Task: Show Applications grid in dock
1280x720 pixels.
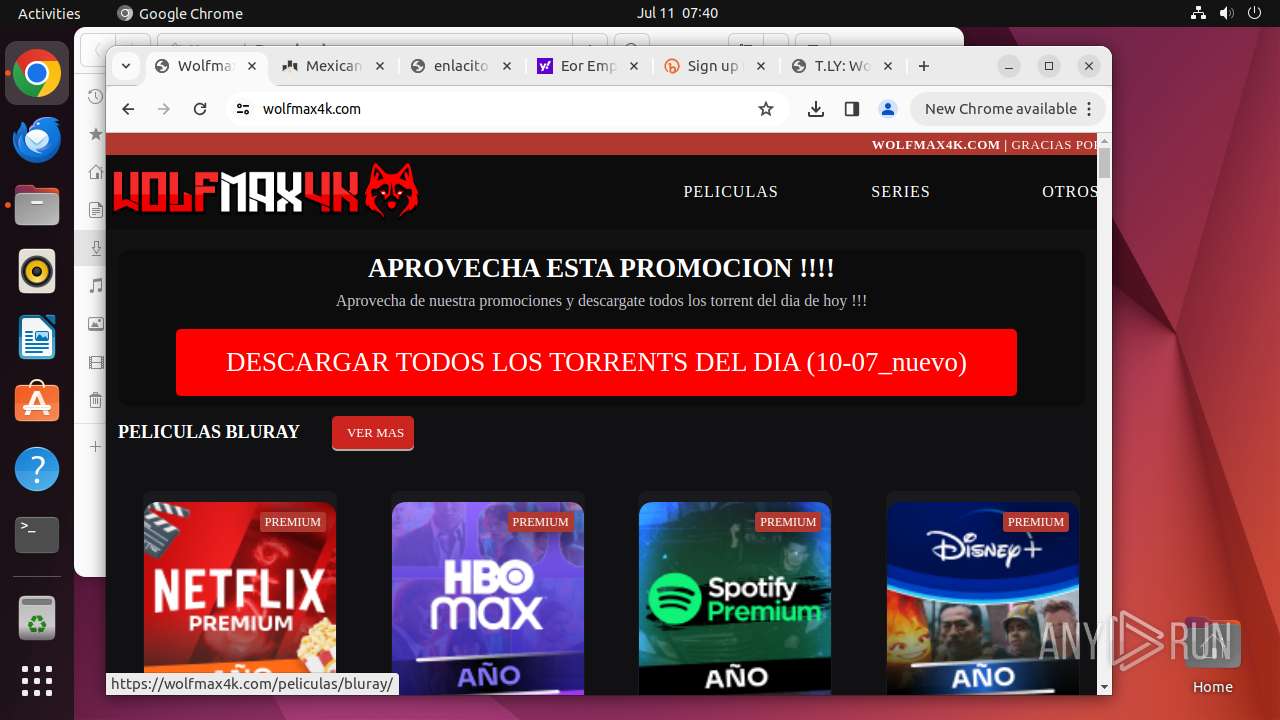Action: point(37,681)
